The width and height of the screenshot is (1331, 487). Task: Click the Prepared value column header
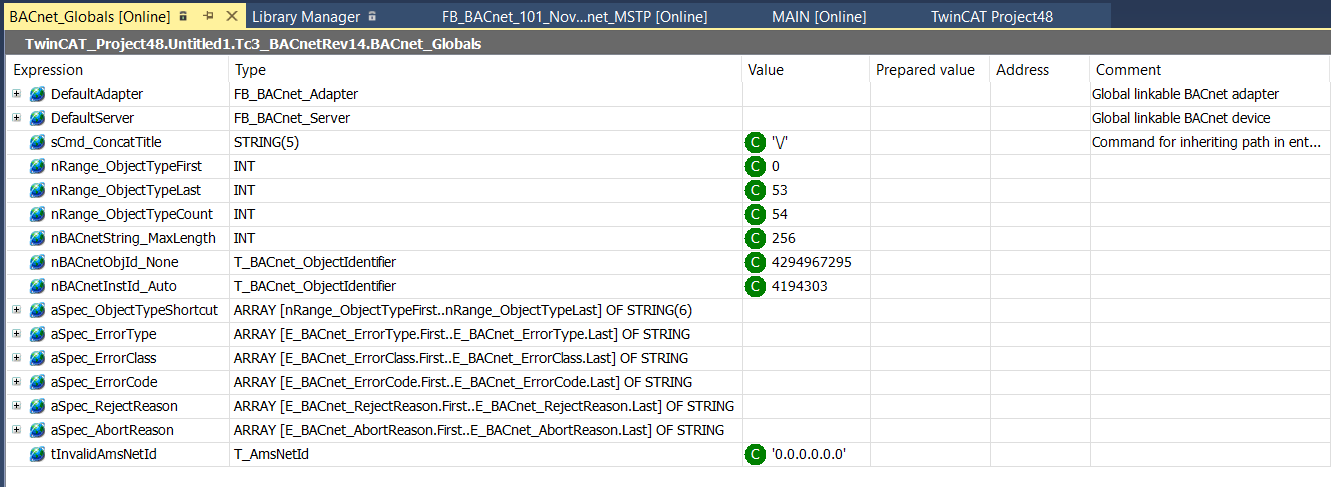pyautogui.click(x=930, y=70)
